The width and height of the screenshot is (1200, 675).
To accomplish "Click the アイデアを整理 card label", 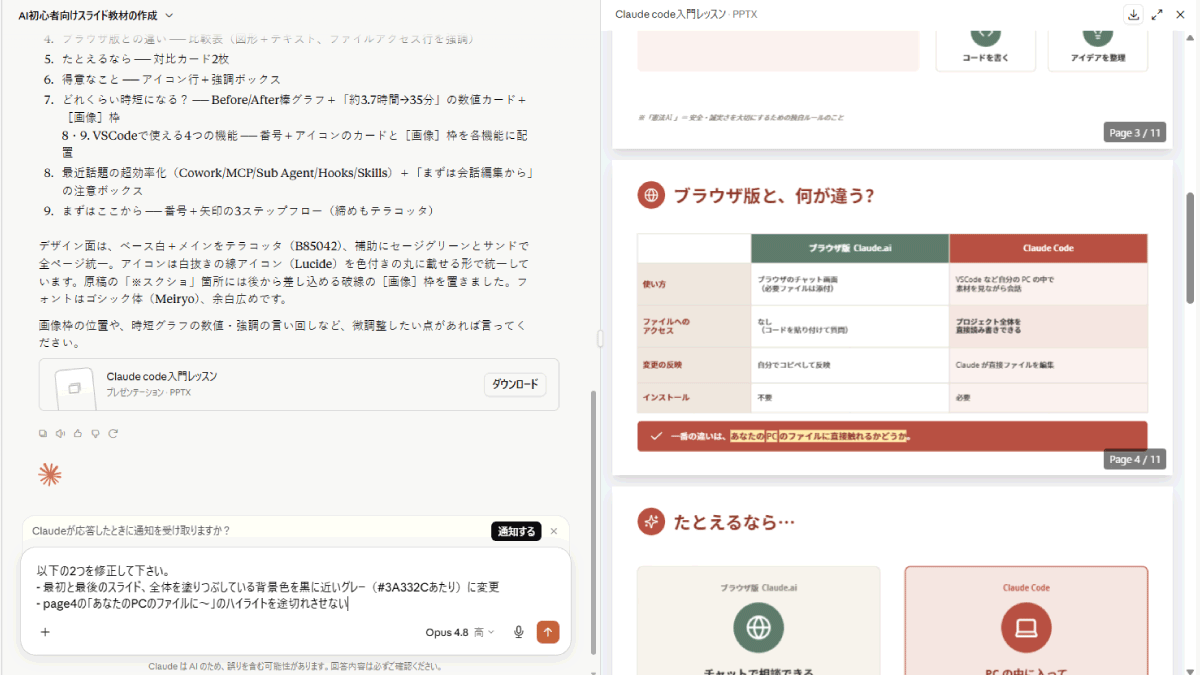I will (x=1097, y=57).
